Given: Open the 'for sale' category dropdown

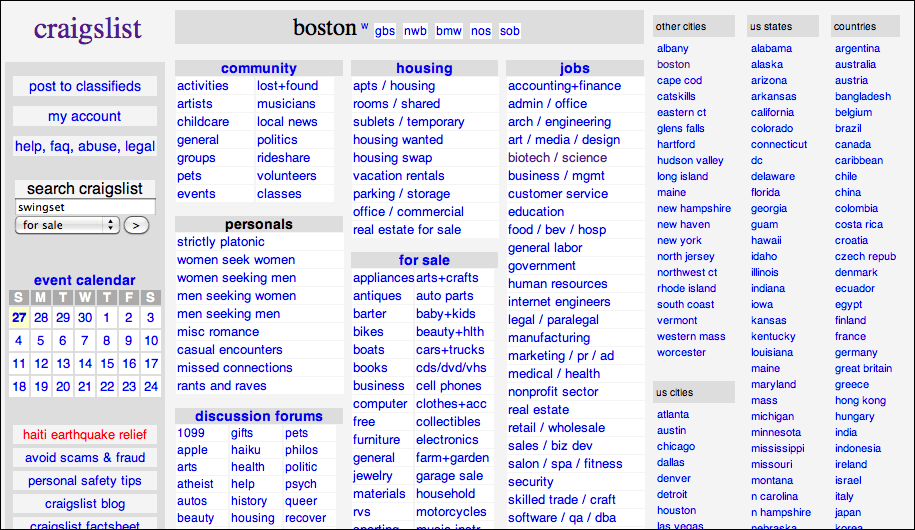Looking at the screenshot, I should [x=67, y=225].
